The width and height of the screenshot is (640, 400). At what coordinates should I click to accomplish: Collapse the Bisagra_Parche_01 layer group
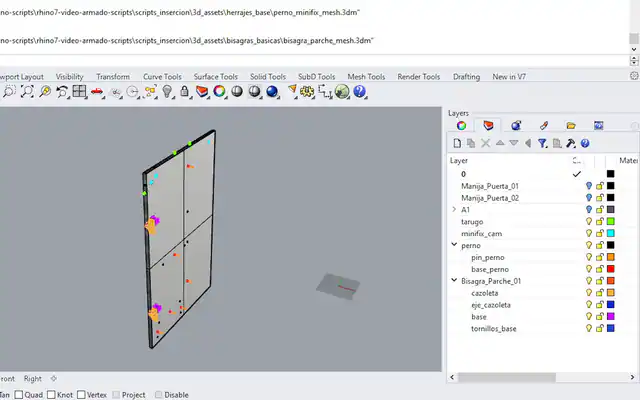pyautogui.click(x=454, y=280)
